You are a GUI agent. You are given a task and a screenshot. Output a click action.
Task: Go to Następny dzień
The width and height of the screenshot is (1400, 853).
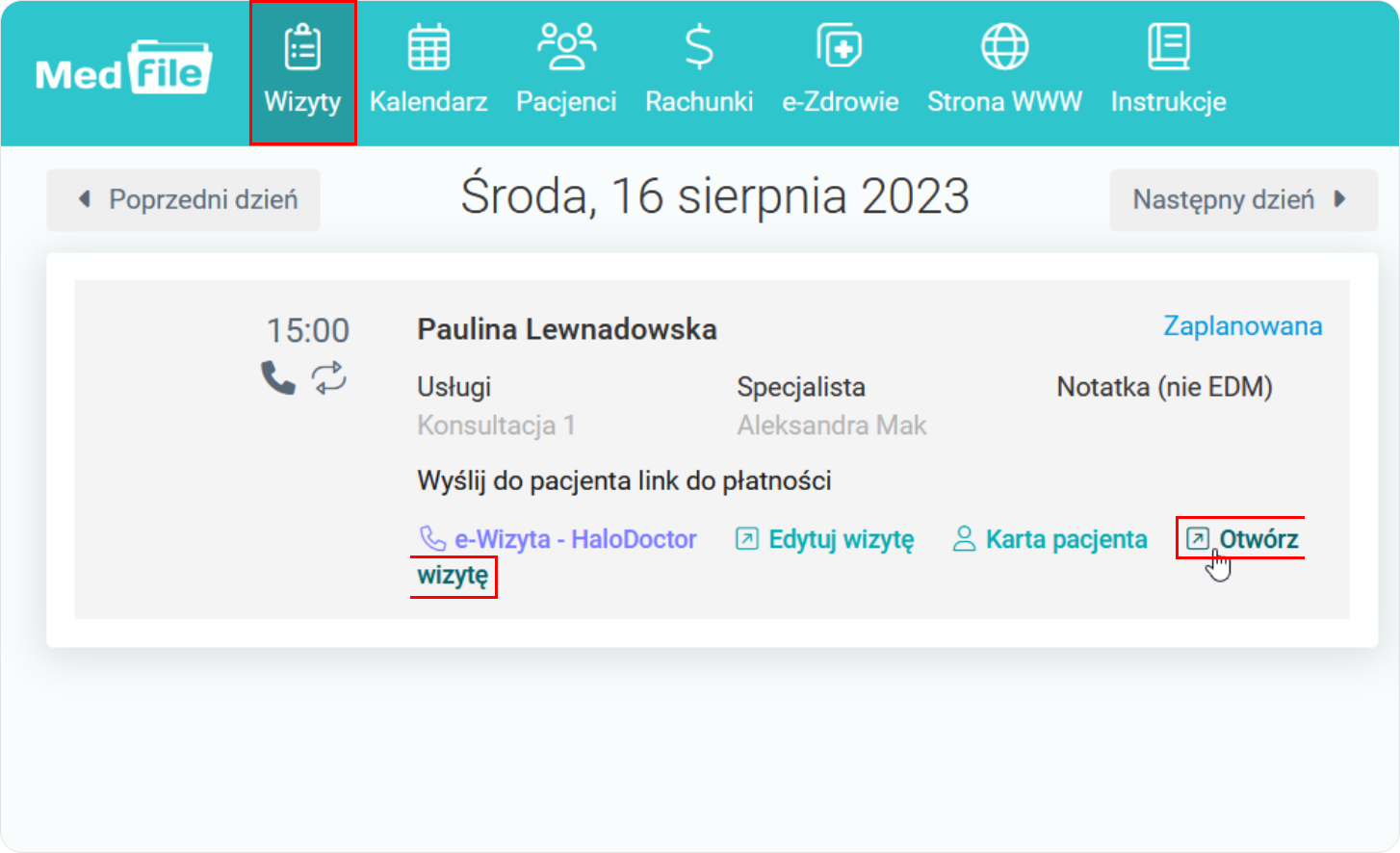pyautogui.click(x=1243, y=199)
